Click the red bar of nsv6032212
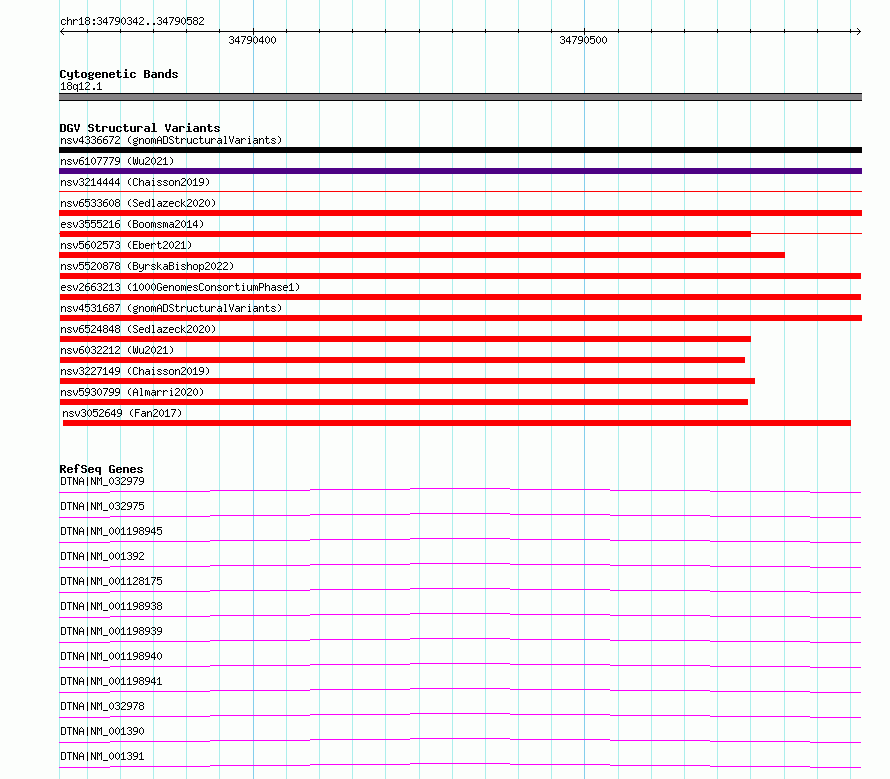Screen dimensions: 890x779 402,360
